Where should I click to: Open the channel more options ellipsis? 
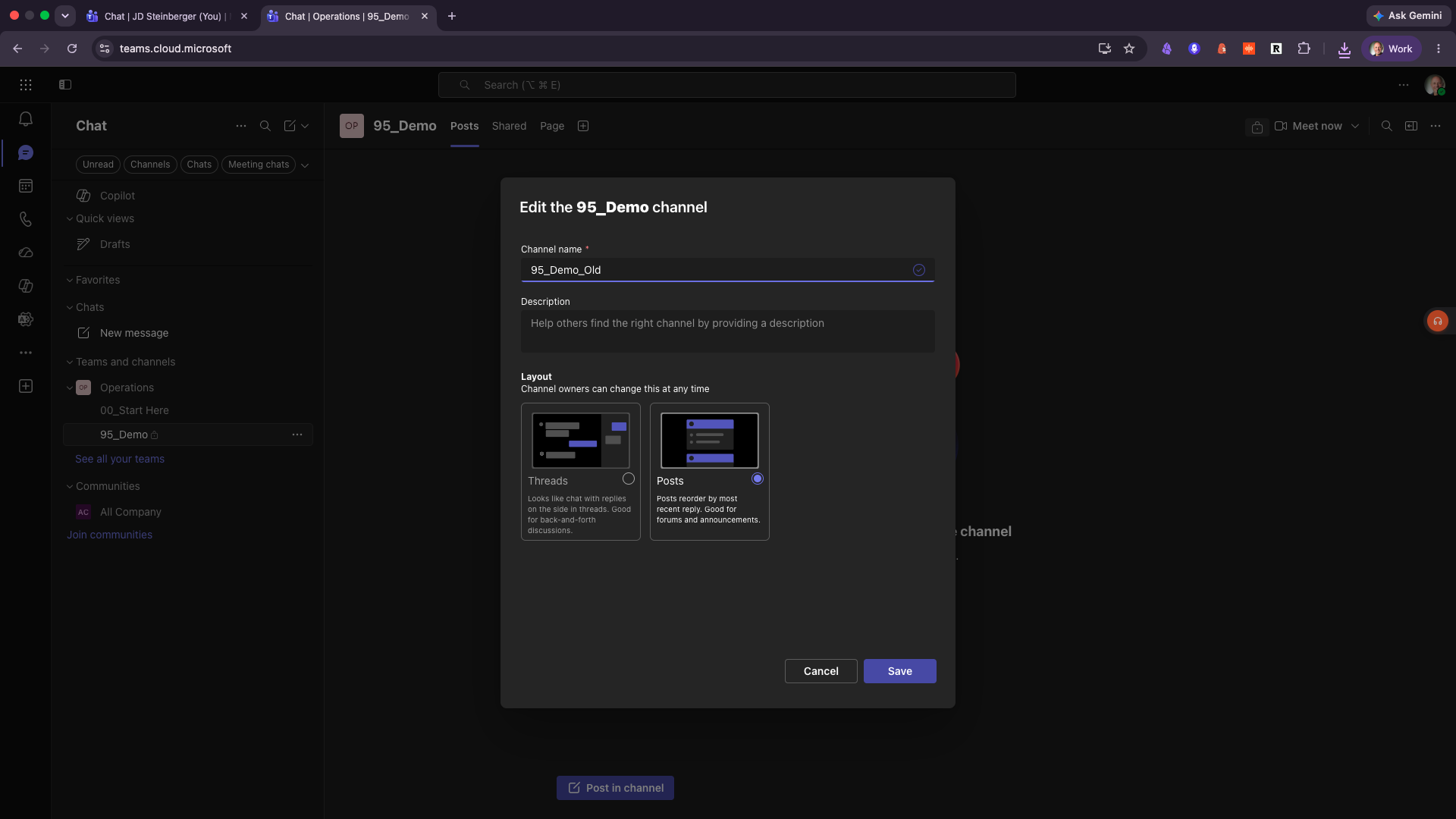1436,126
